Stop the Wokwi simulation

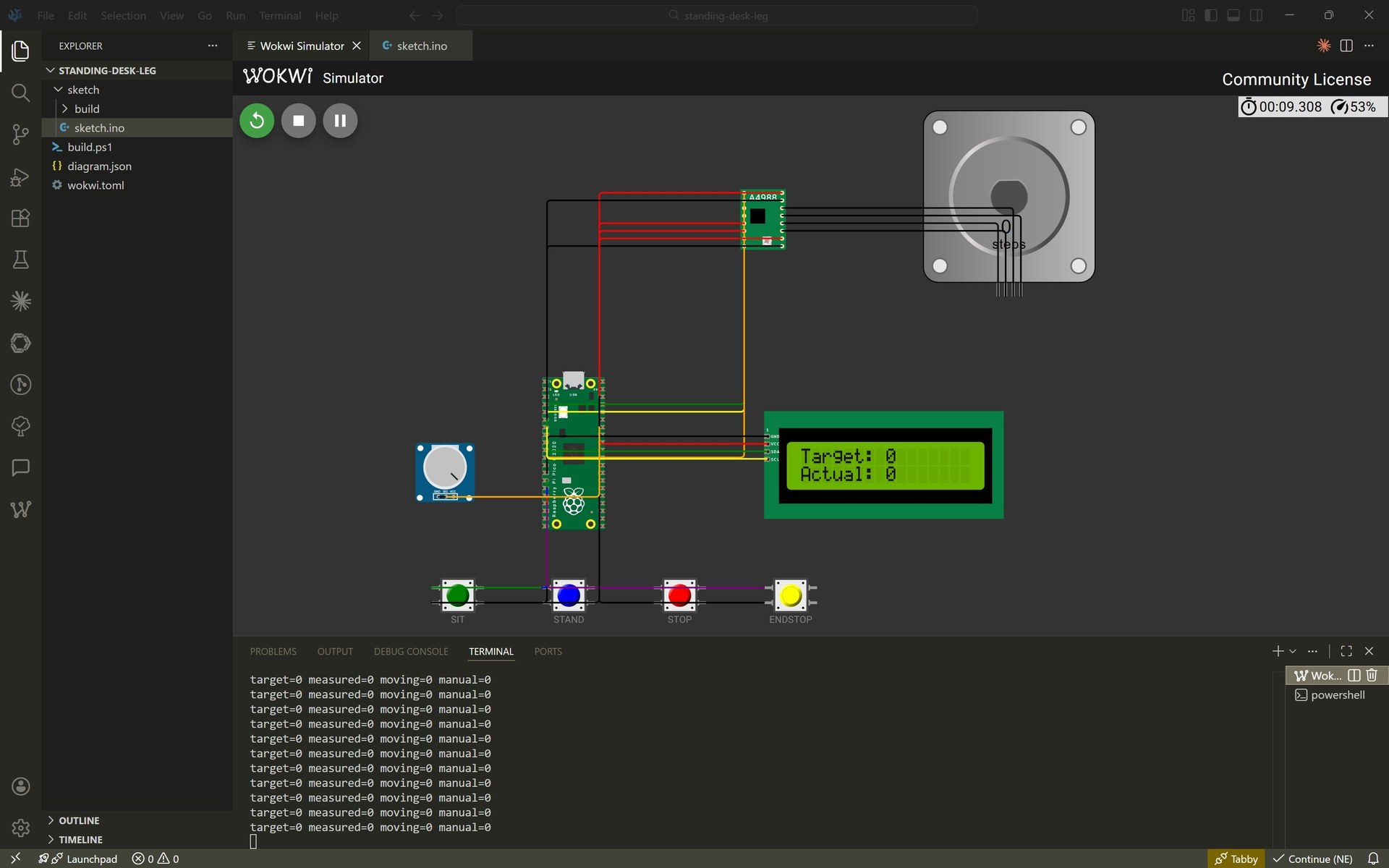coord(297,120)
